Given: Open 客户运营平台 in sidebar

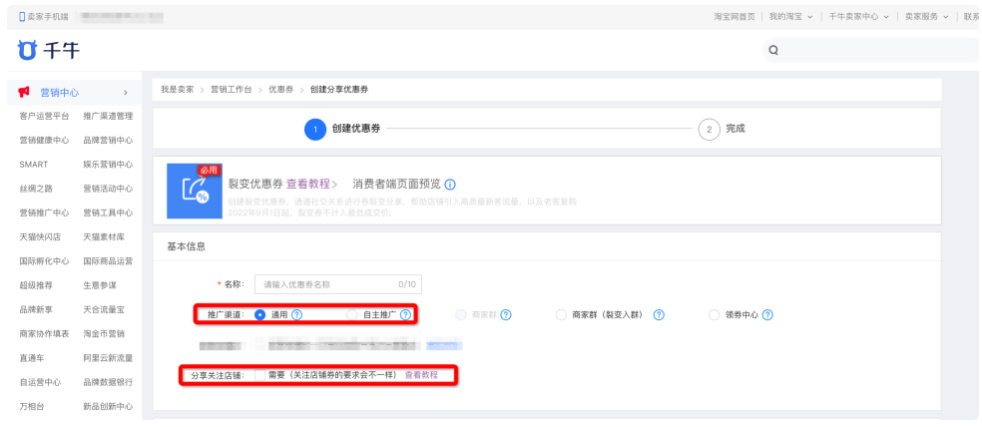Looking at the screenshot, I should click(x=44, y=116).
